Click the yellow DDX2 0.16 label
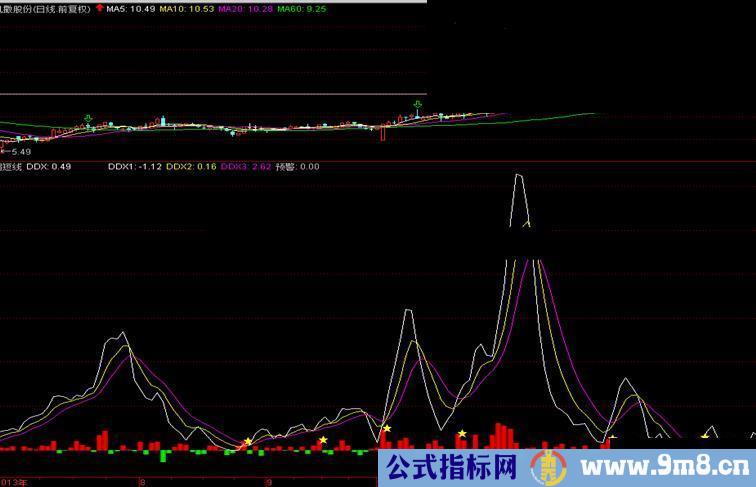 coord(190,167)
